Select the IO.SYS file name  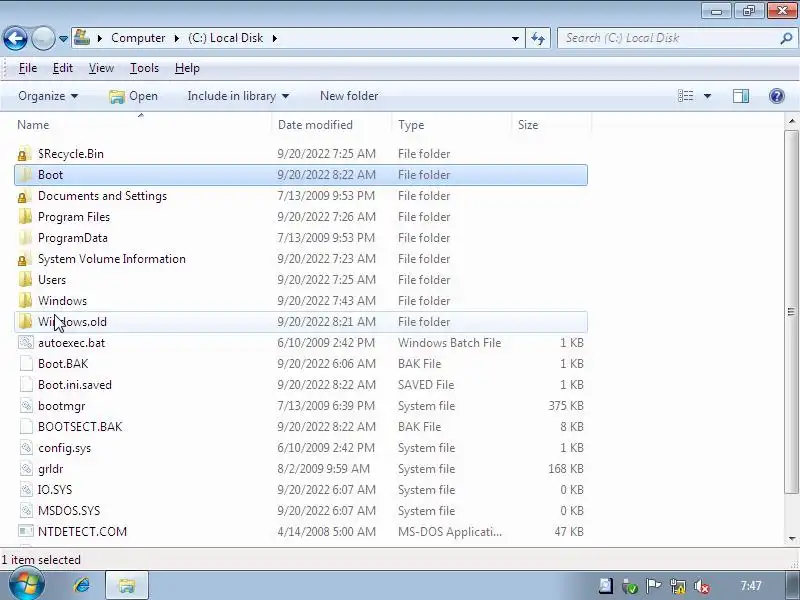(55, 490)
